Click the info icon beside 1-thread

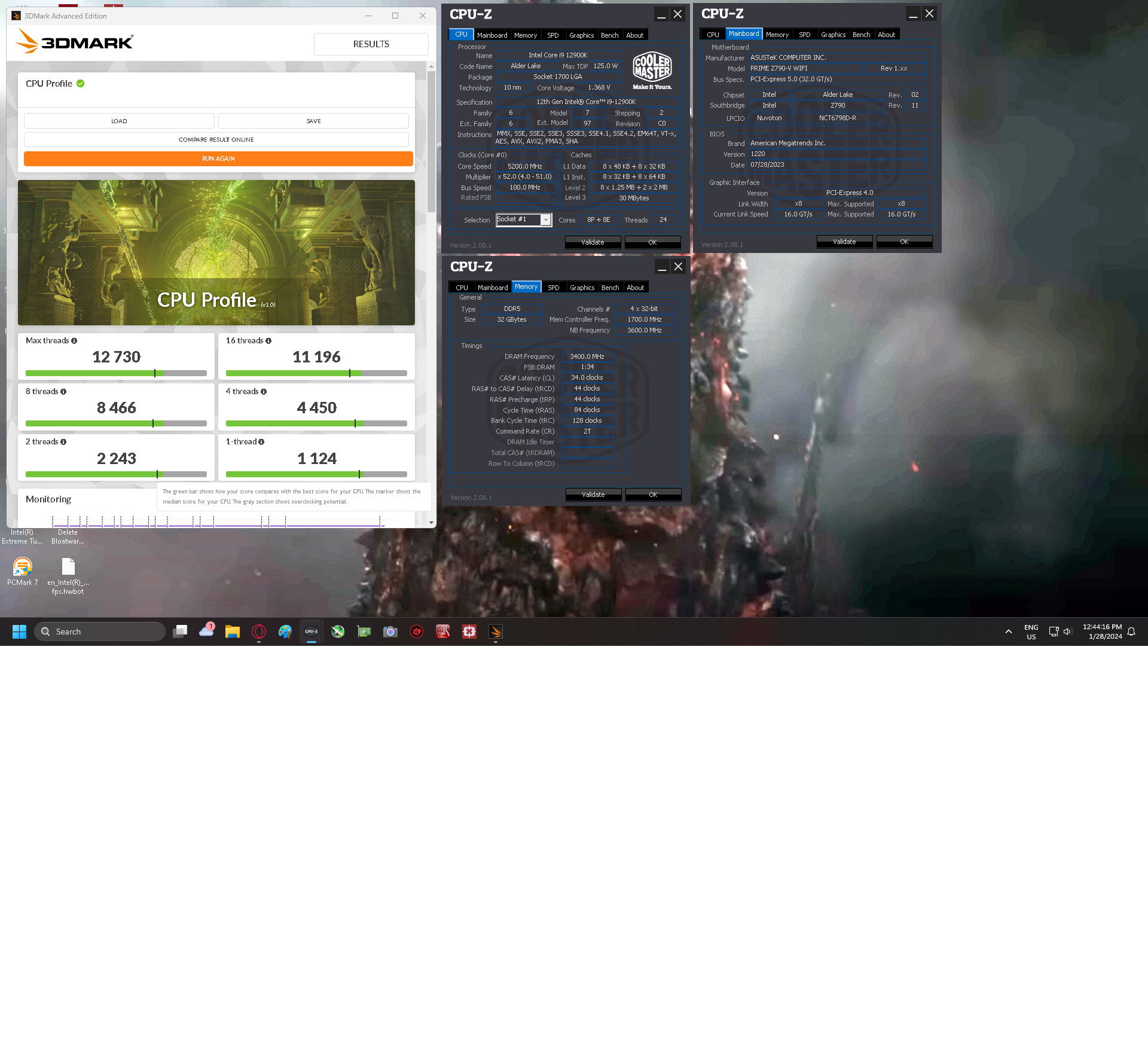[261, 442]
